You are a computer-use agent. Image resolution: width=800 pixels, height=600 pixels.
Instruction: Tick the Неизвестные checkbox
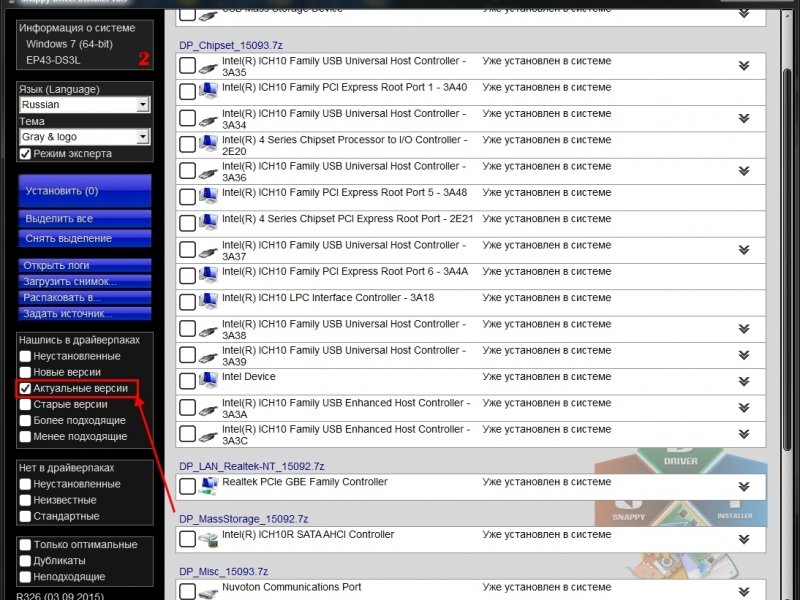pos(25,500)
